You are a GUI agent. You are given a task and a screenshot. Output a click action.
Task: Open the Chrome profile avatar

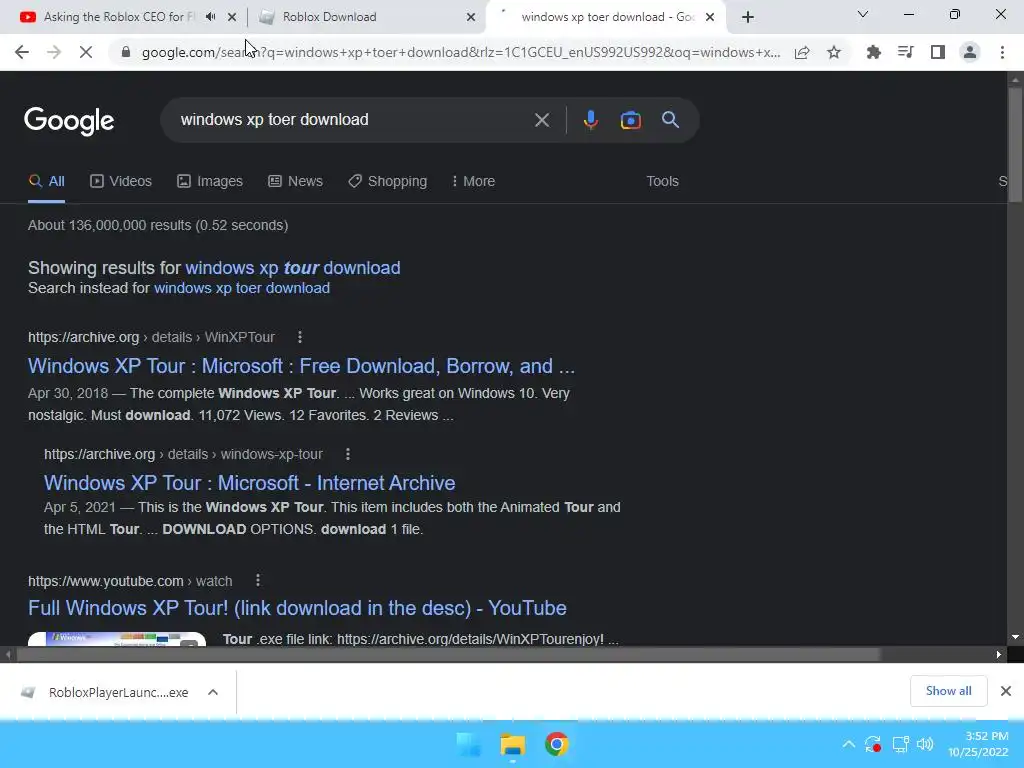coord(970,52)
